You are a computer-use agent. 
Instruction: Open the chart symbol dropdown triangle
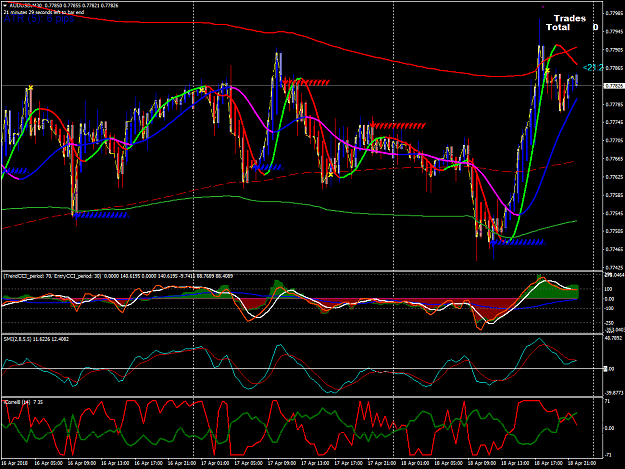coord(4,6)
